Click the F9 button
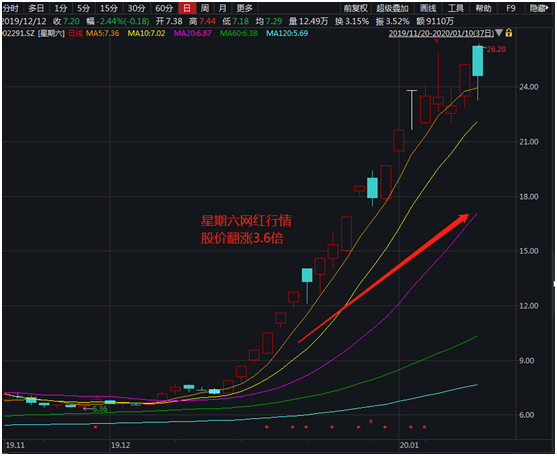The height and width of the screenshot is (456, 557). click(x=511, y=8)
